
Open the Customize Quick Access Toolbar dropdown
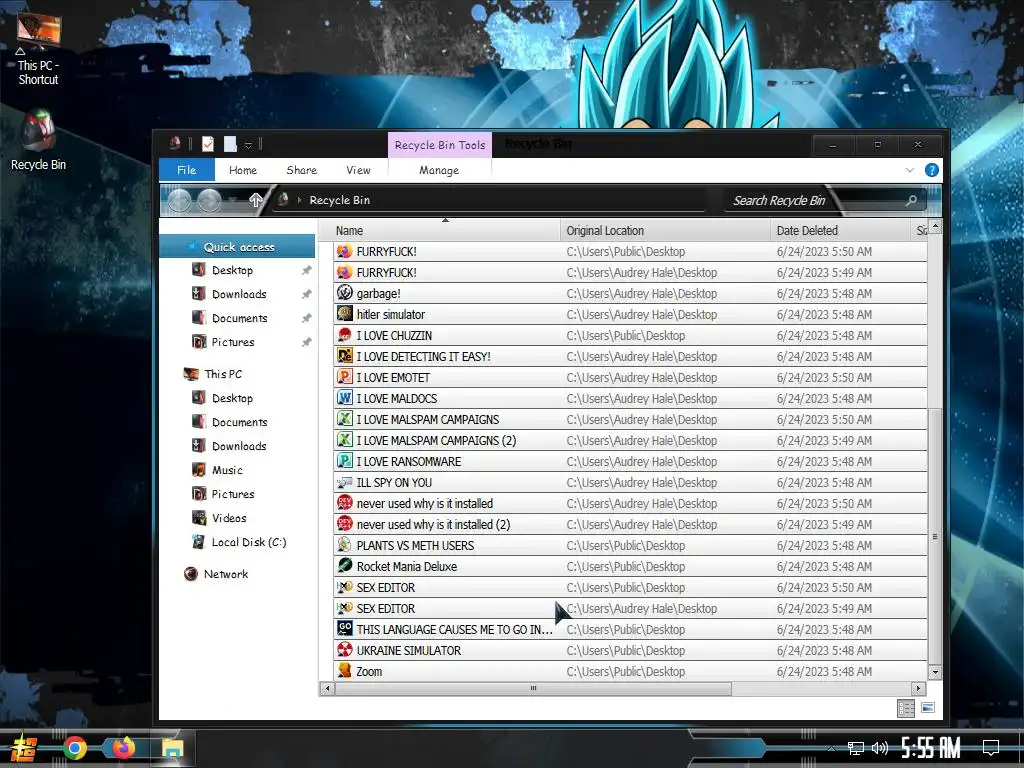248,144
